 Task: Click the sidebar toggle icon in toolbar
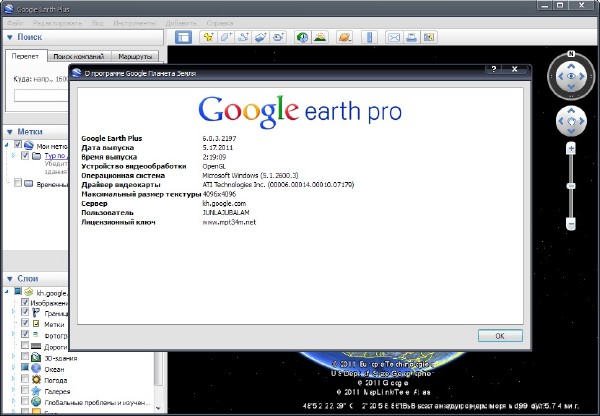(x=183, y=37)
